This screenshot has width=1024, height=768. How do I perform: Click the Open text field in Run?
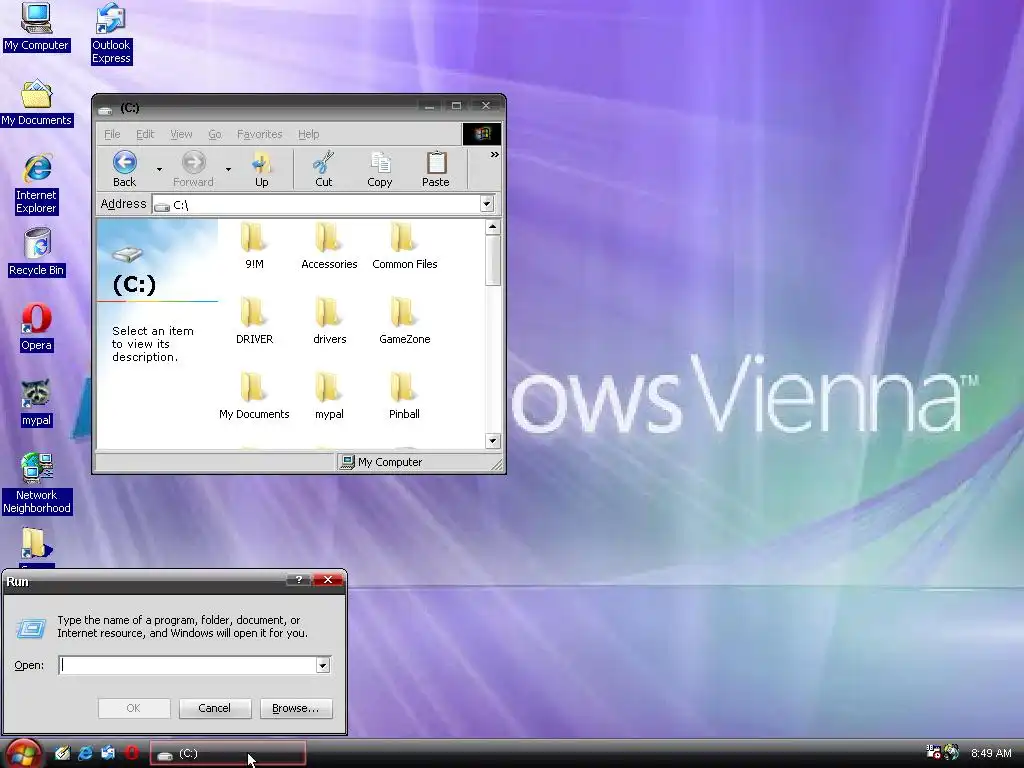(x=187, y=665)
